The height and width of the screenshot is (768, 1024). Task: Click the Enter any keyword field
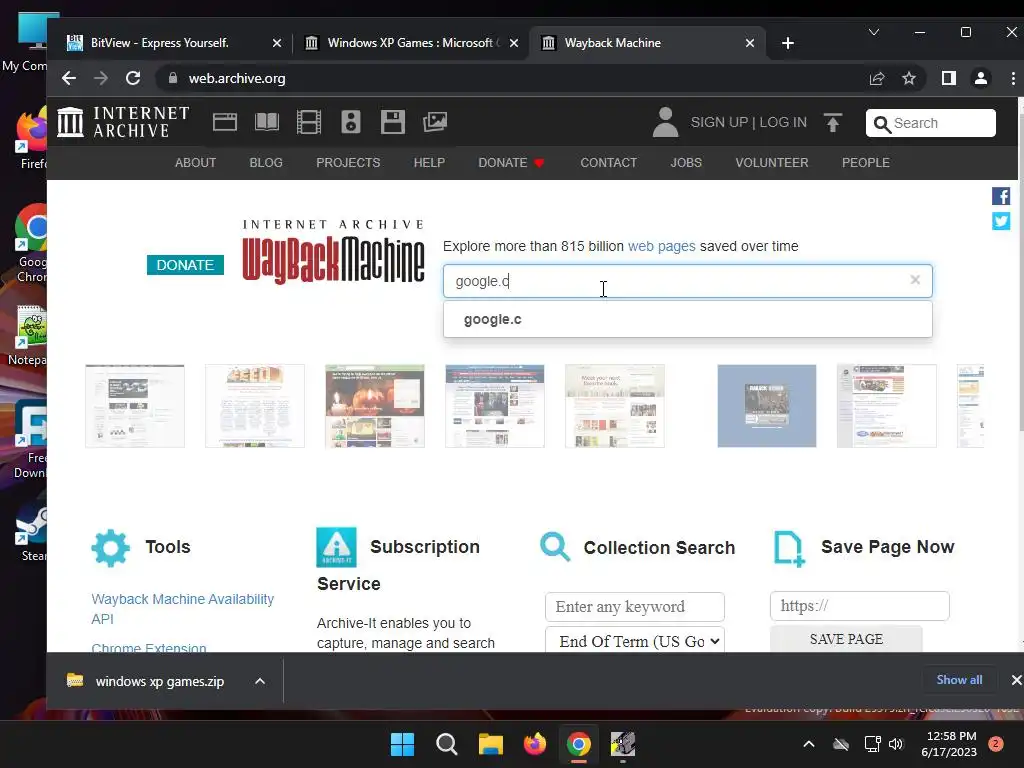pos(635,607)
